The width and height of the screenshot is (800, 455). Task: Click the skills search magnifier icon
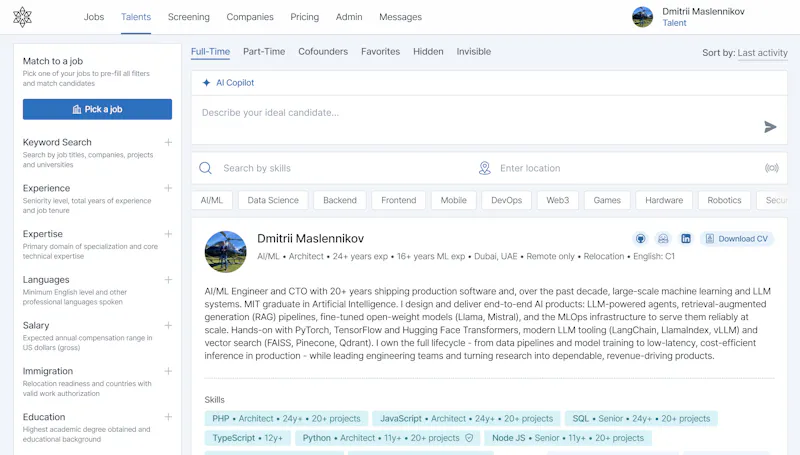point(205,168)
